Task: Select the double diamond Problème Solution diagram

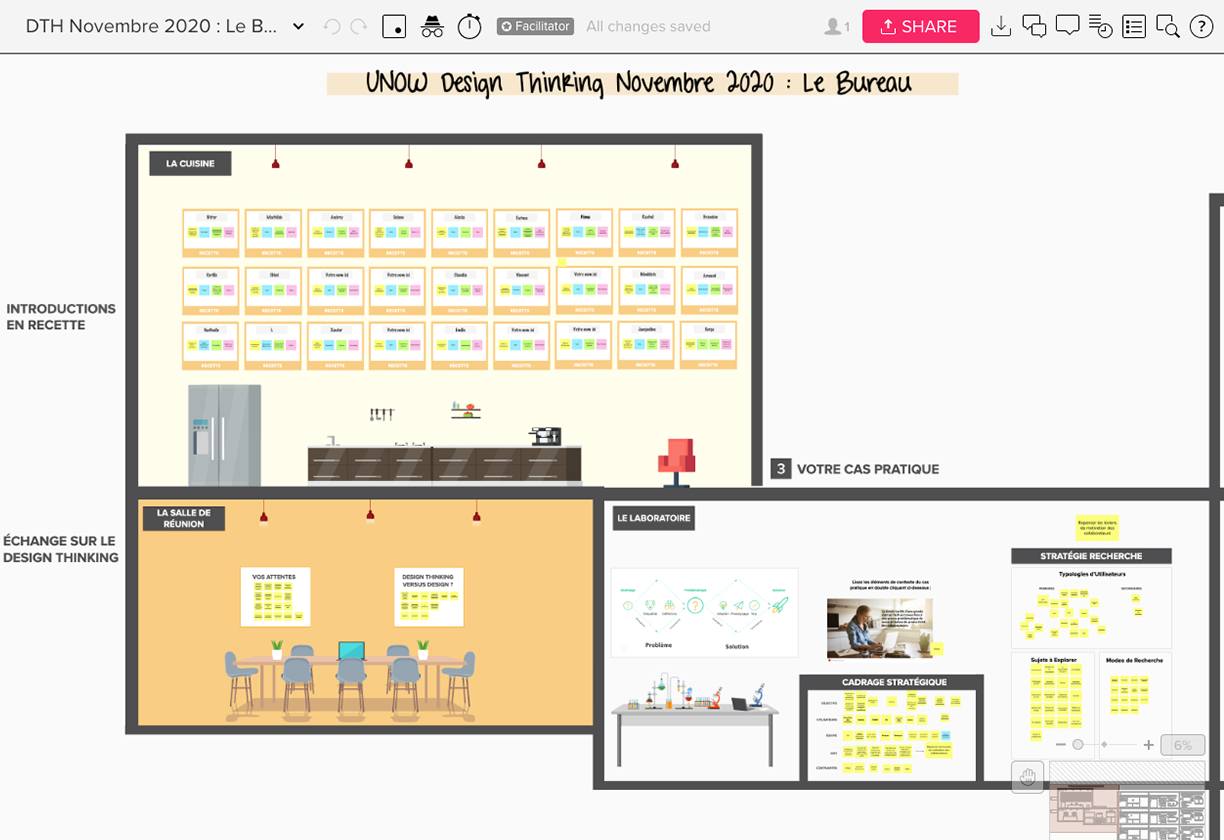Action: [x=705, y=612]
